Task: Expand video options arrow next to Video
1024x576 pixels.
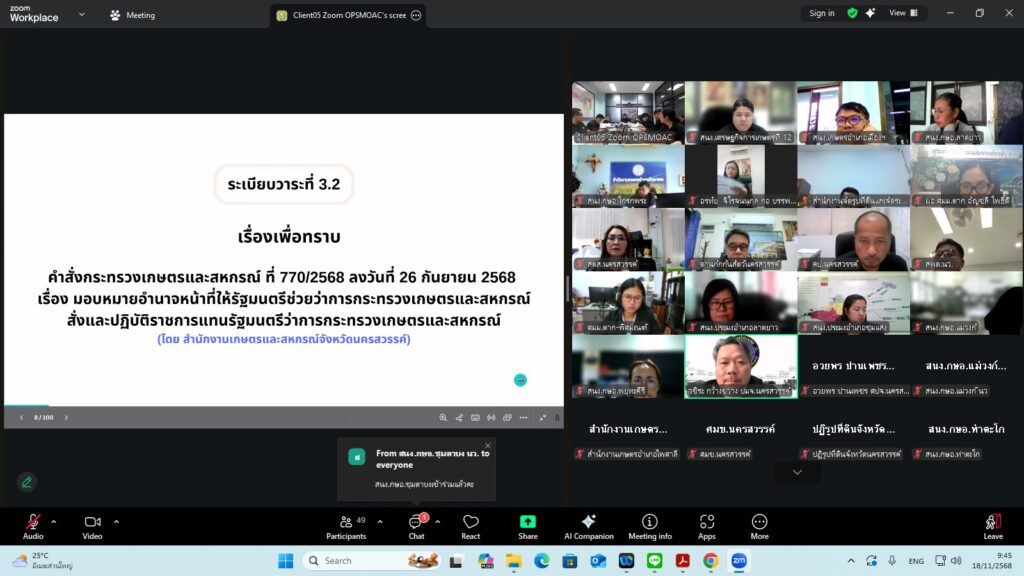Action: point(116,521)
